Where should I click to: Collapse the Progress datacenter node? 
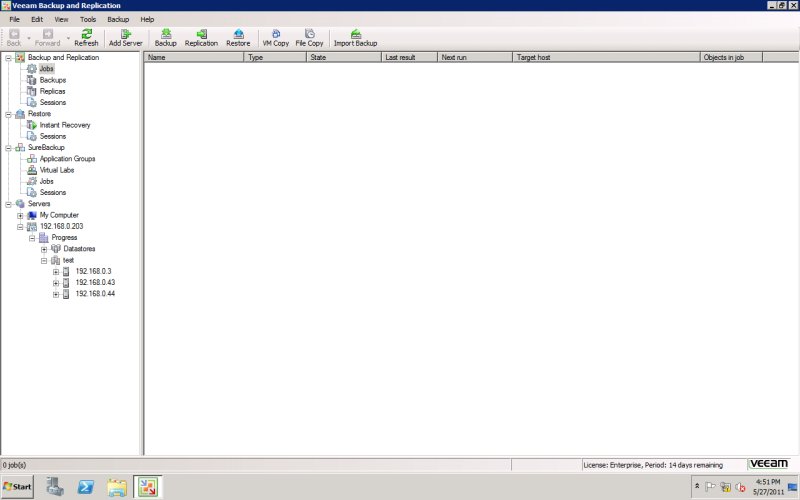point(32,238)
